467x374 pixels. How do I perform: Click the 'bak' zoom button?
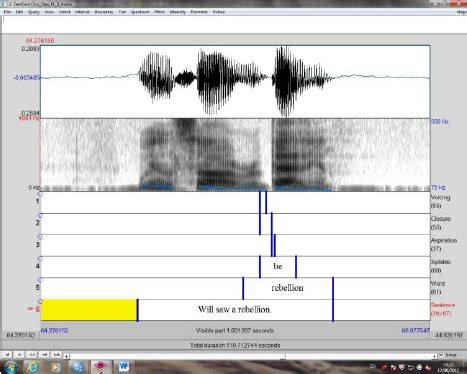[x=57, y=355]
